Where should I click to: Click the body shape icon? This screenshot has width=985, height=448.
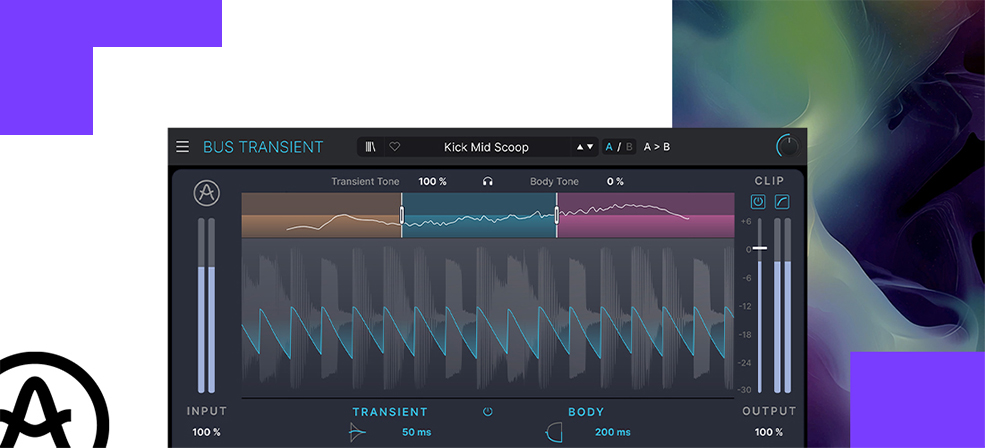click(553, 432)
